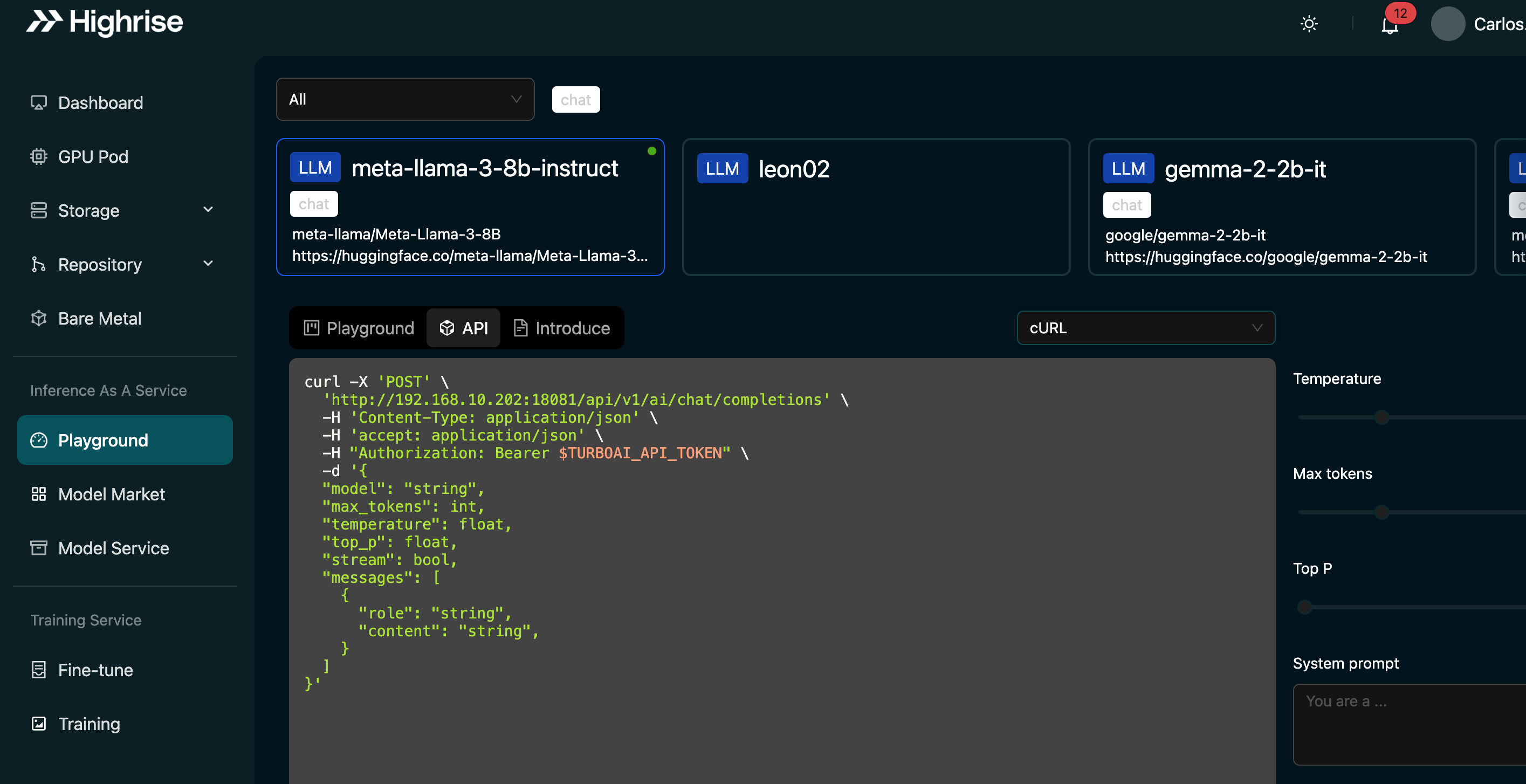Open the All model filter dropdown
Viewport: 1526px width, 784px height.
click(405, 100)
